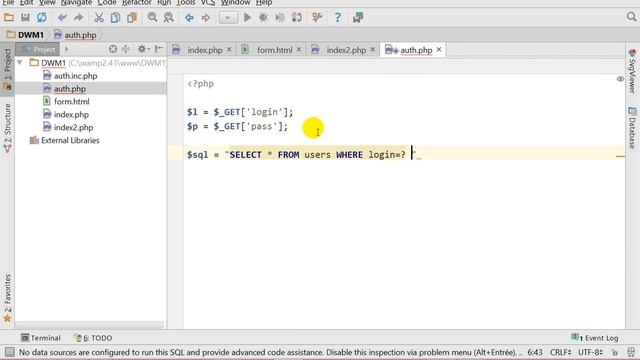Open the Terminal tool window

(41, 338)
